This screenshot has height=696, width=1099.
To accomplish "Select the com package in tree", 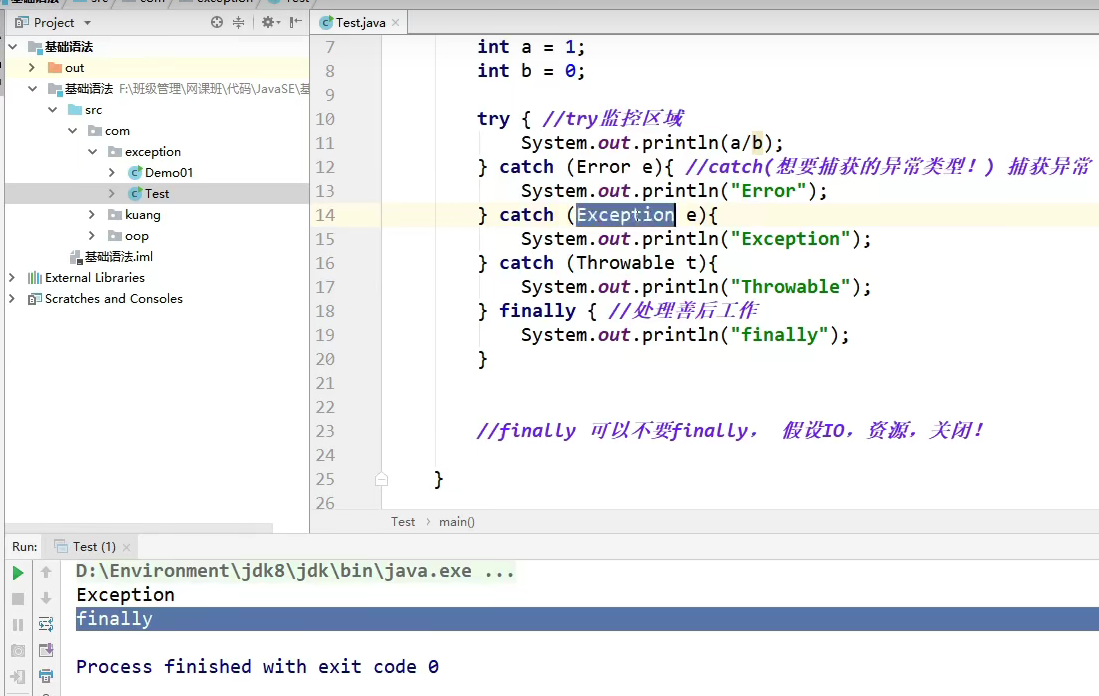I will pyautogui.click(x=117, y=131).
